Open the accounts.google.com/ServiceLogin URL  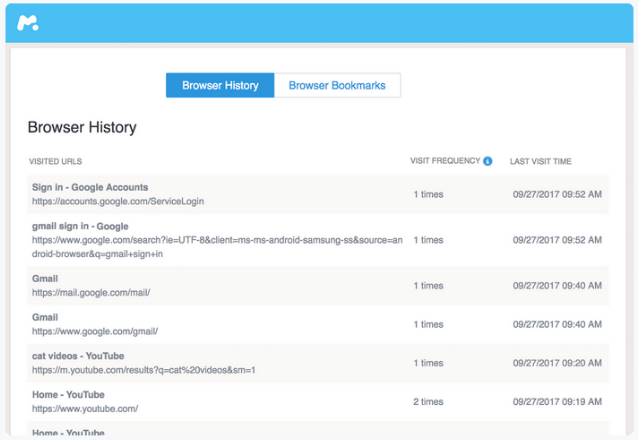pyautogui.click(x=118, y=201)
